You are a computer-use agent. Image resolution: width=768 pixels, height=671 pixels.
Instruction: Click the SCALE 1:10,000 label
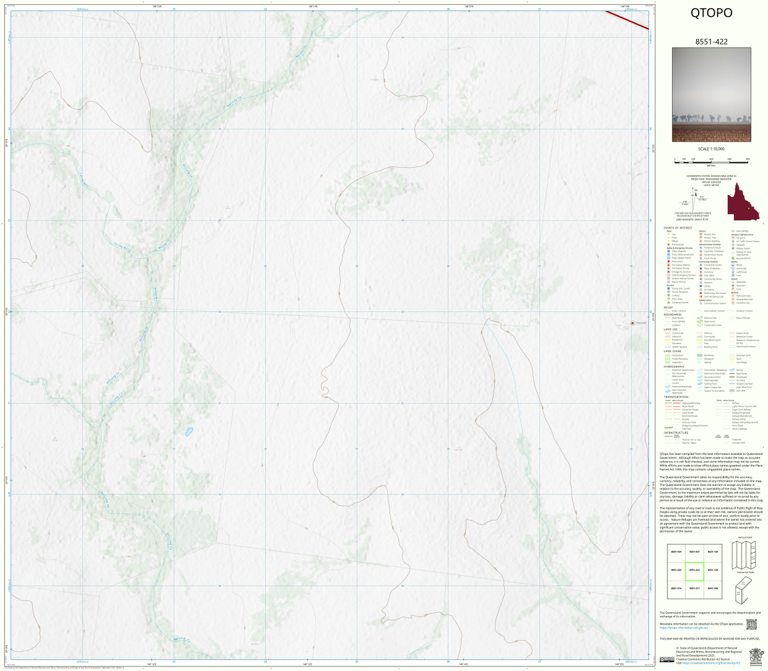pos(711,149)
